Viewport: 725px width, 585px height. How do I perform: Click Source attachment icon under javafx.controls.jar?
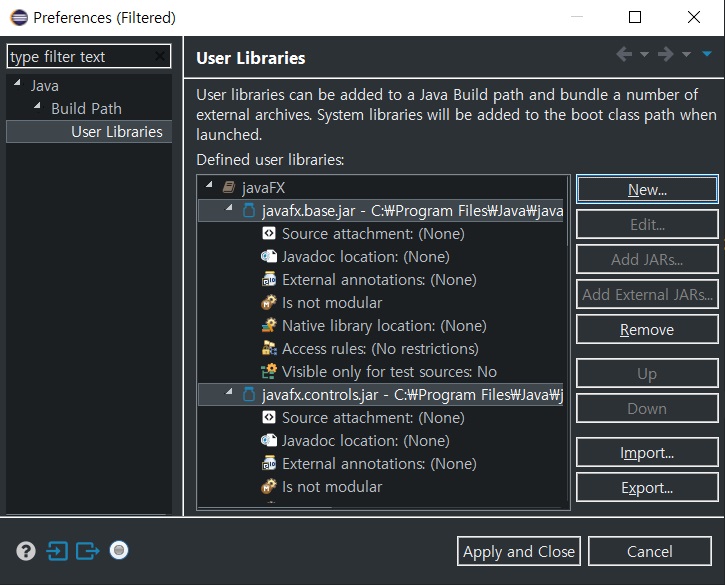[269, 417]
